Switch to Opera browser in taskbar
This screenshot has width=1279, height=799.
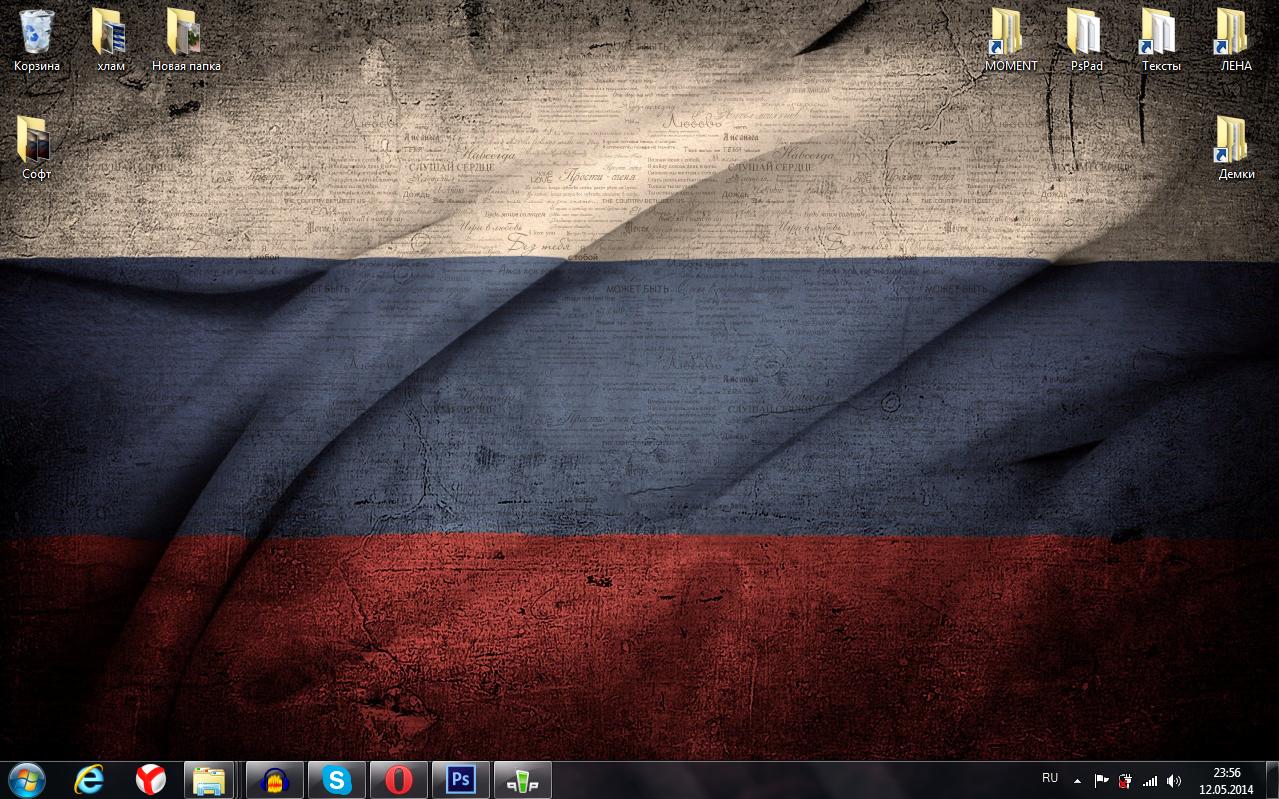[x=399, y=780]
